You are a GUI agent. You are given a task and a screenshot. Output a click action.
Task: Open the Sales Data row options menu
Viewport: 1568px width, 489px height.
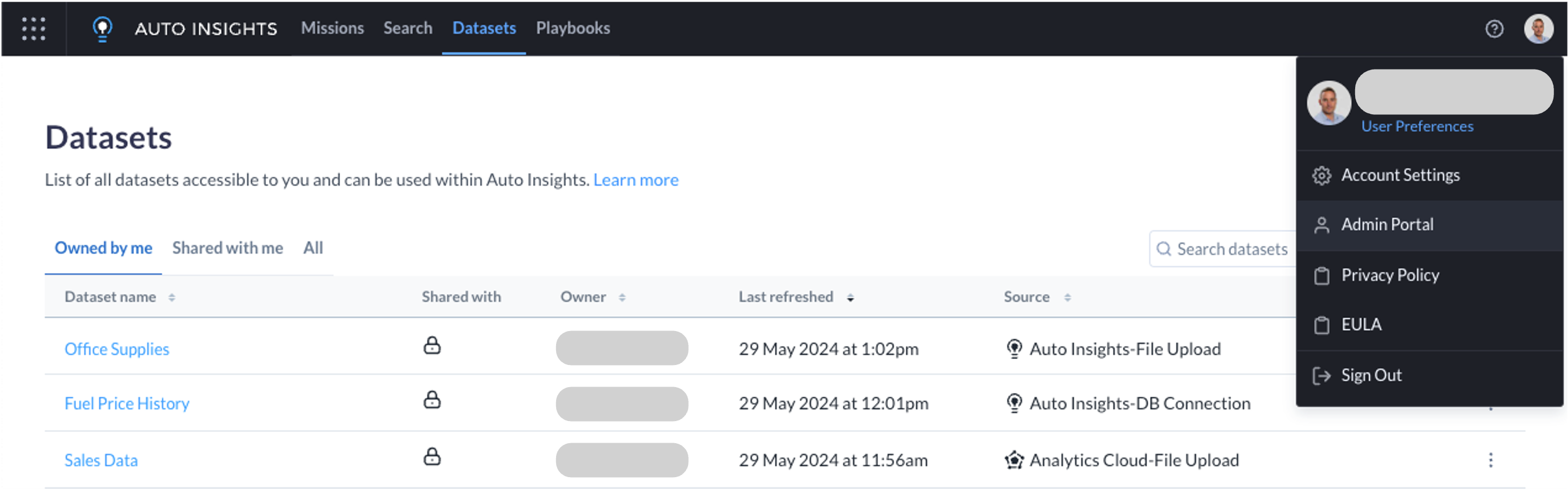1491,460
